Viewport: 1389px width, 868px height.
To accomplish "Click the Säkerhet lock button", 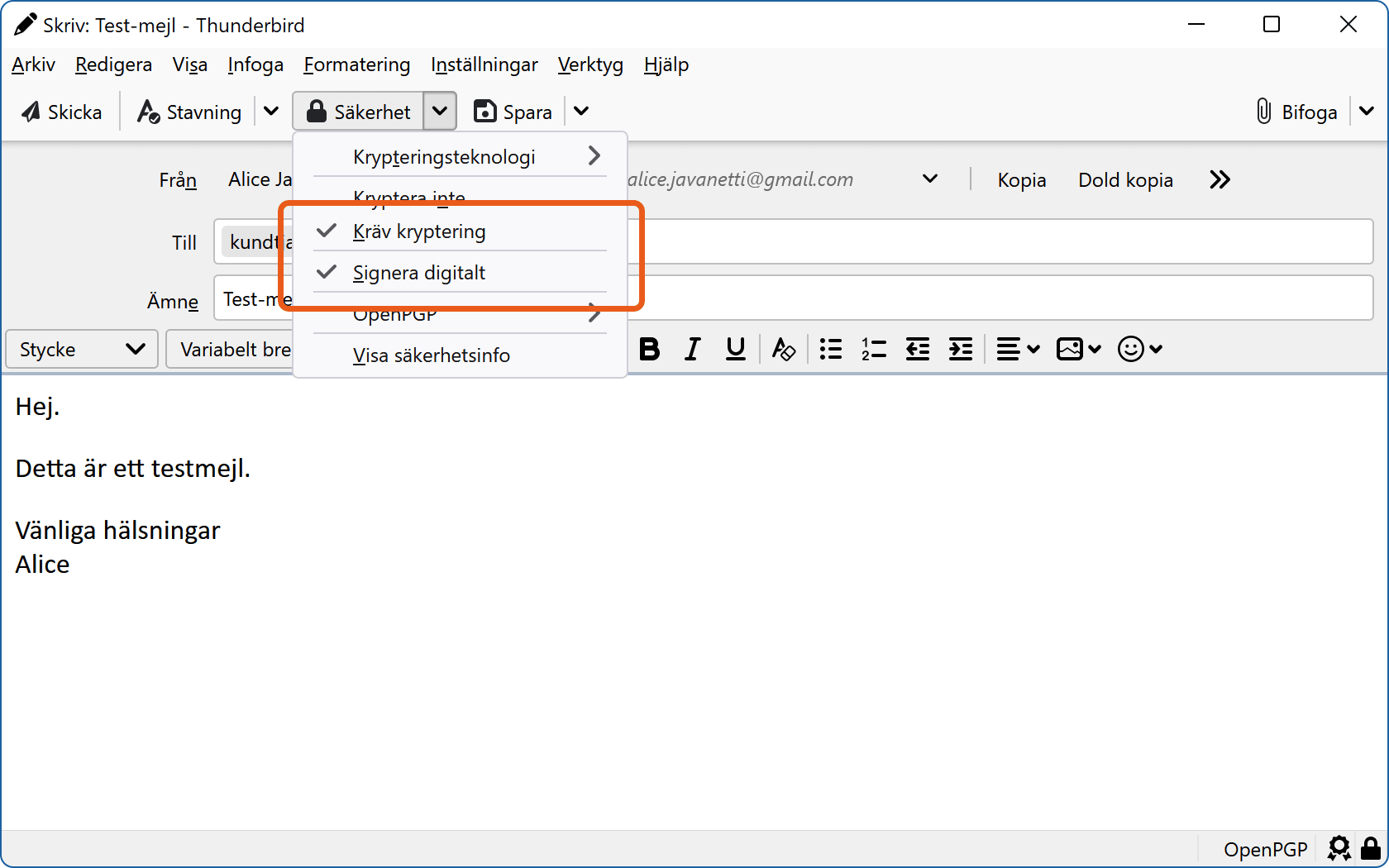I will pyautogui.click(x=358, y=112).
